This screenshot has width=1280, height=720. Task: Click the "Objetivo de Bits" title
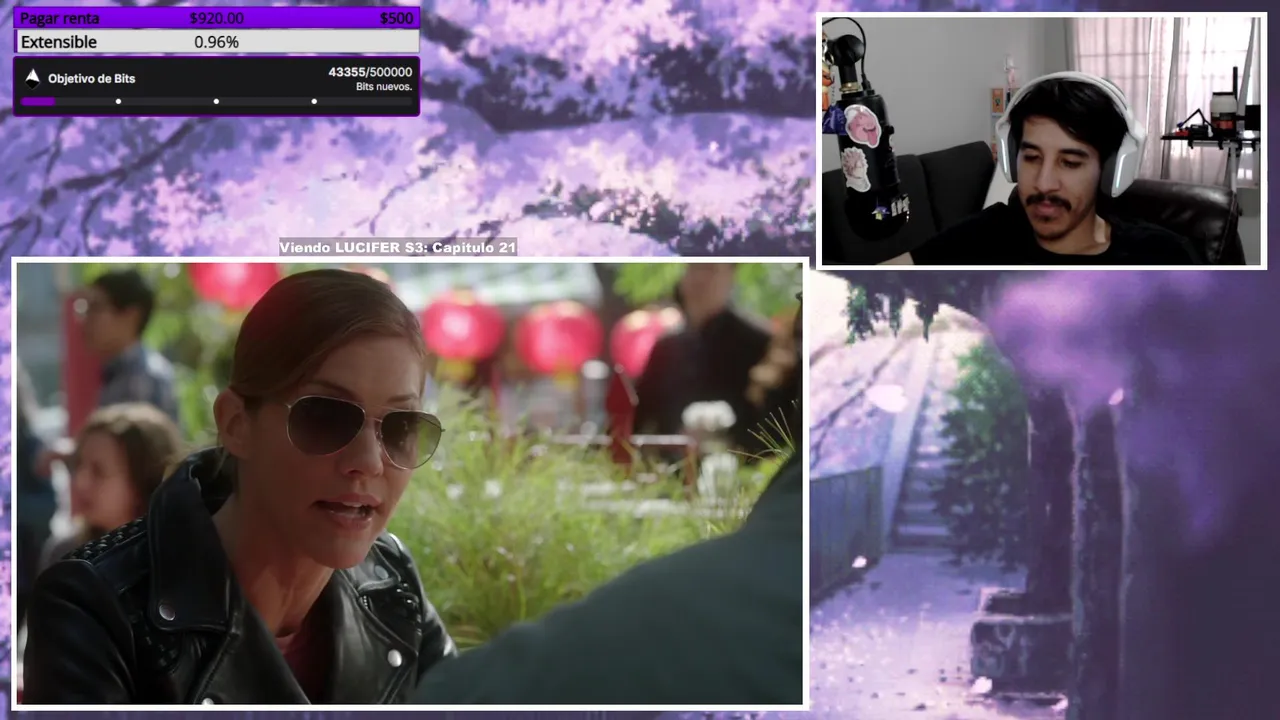pyautogui.click(x=91, y=78)
